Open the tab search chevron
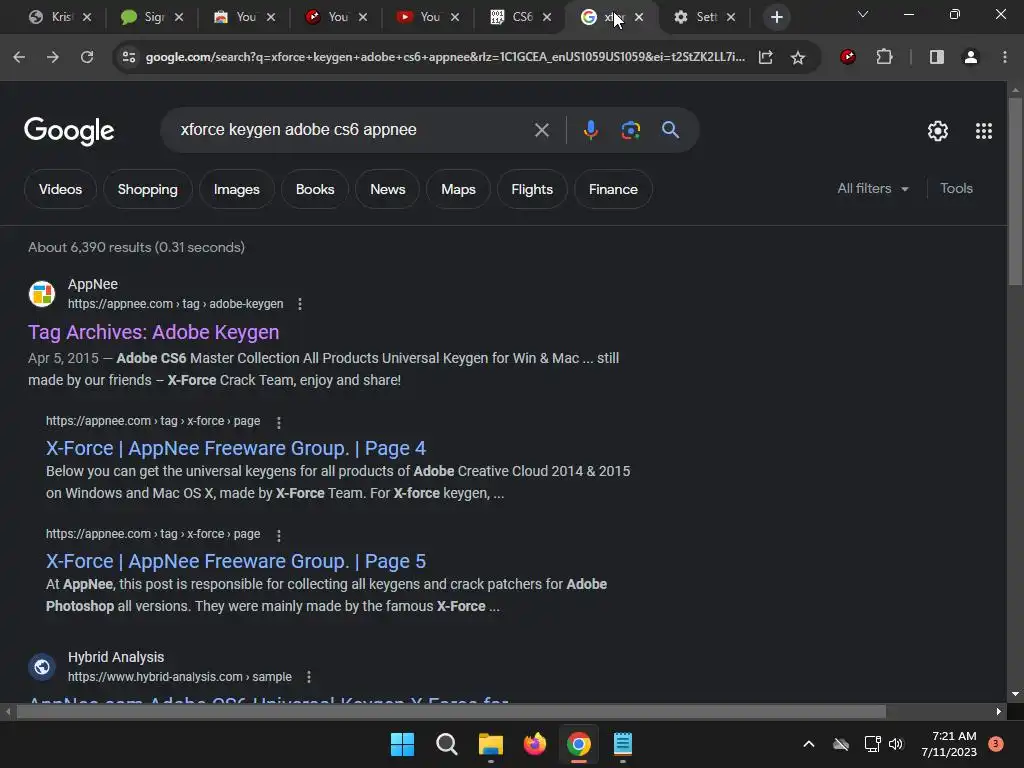 click(863, 14)
